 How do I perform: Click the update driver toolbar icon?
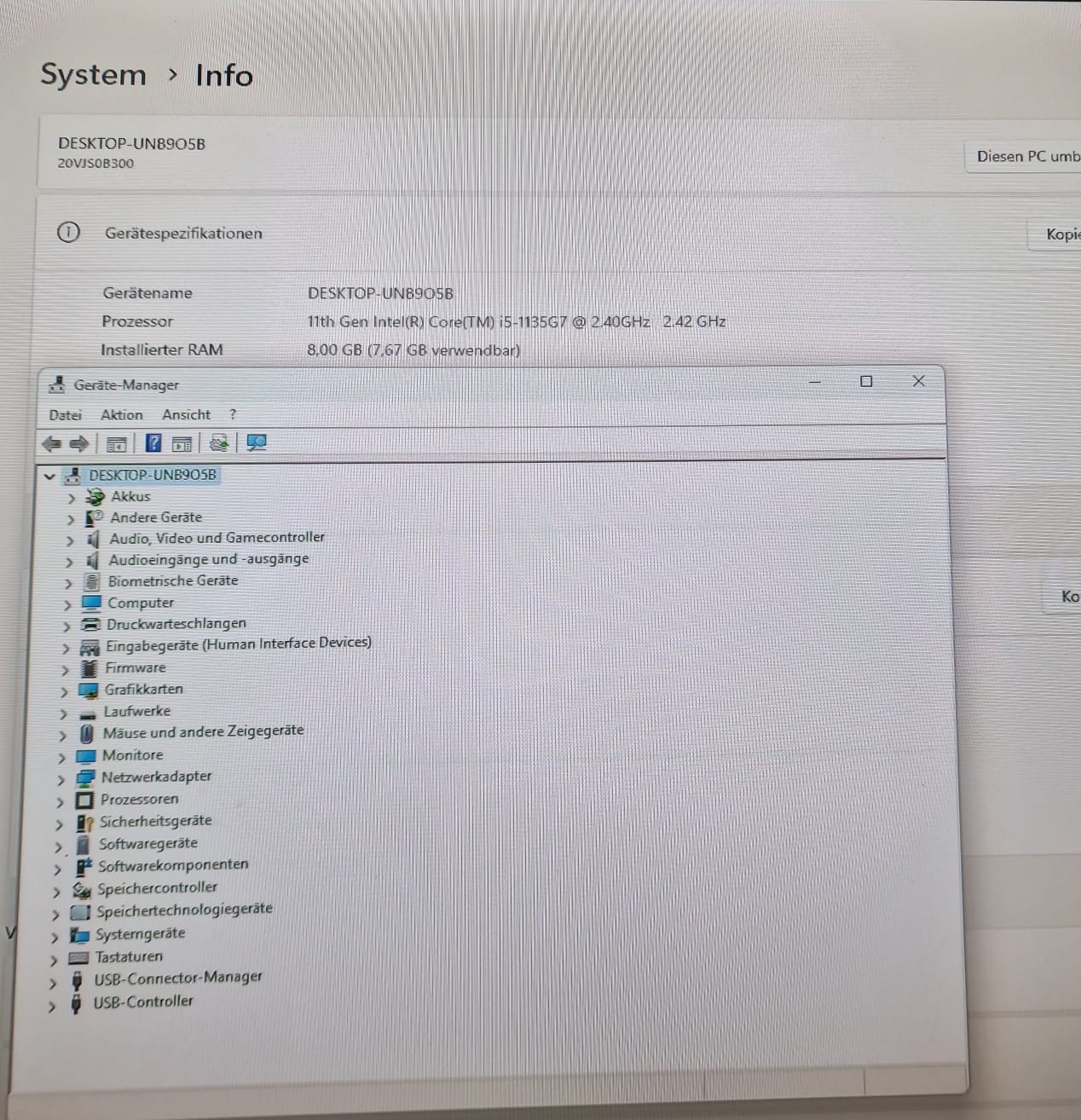(x=218, y=442)
